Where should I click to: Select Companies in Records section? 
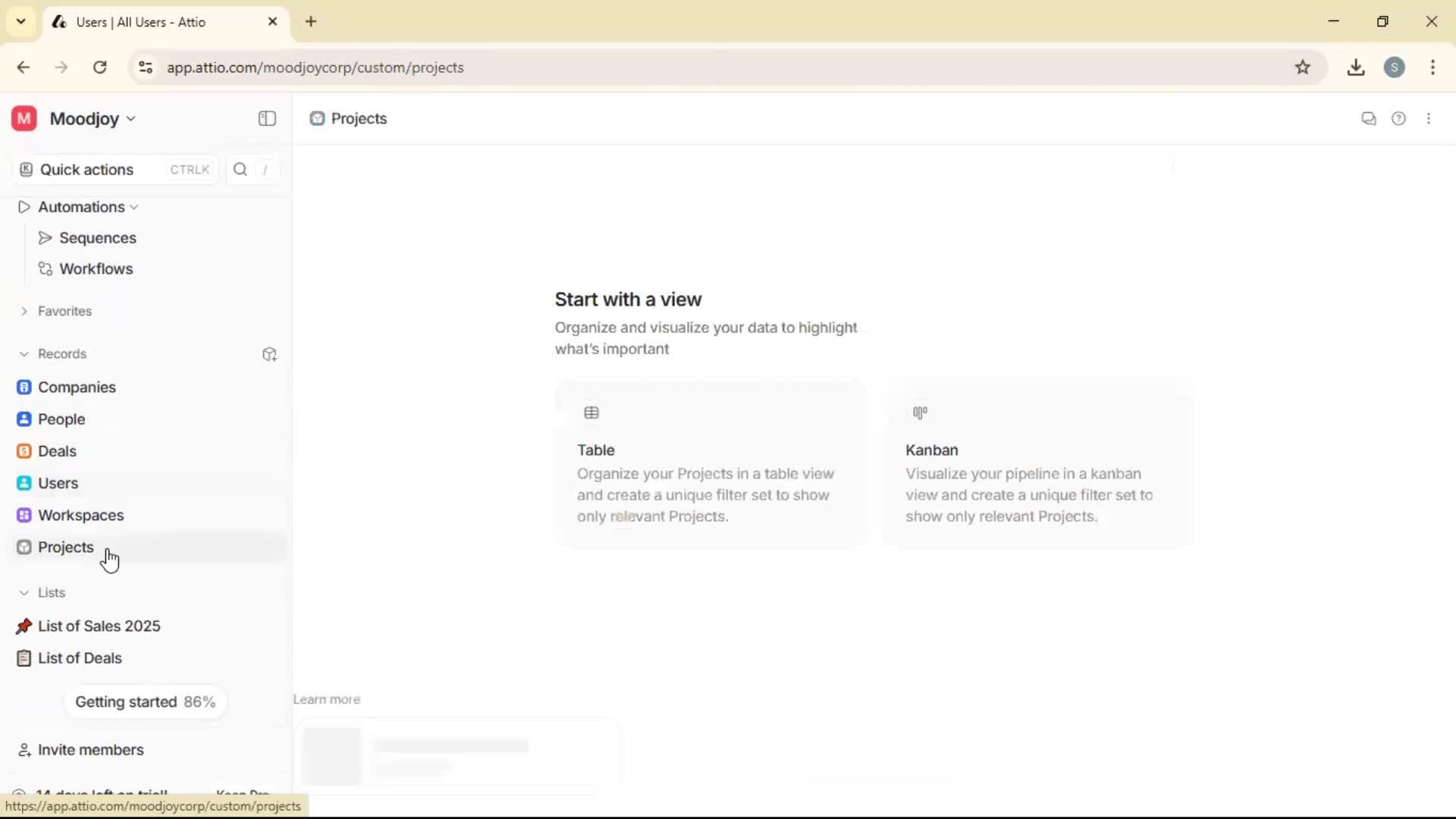click(x=76, y=387)
